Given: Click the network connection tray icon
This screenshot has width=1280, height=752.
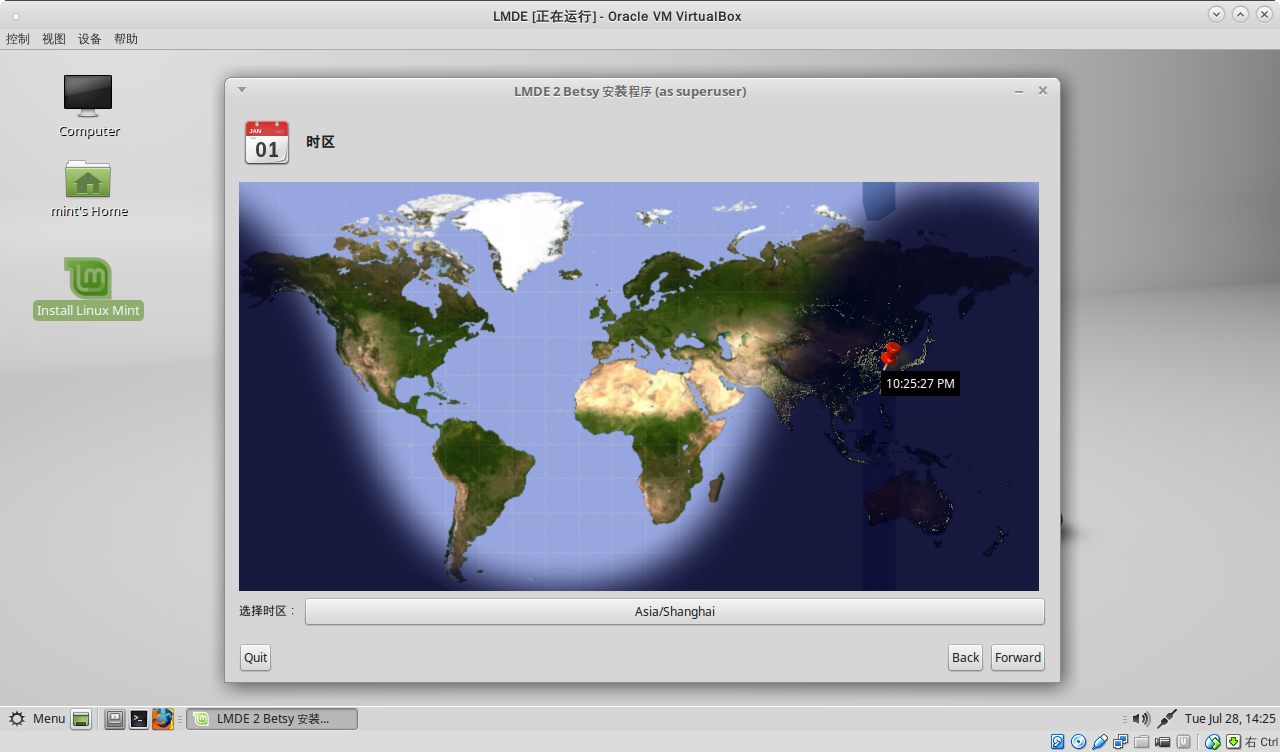Looking at the screenshot, I should 1167,718.
